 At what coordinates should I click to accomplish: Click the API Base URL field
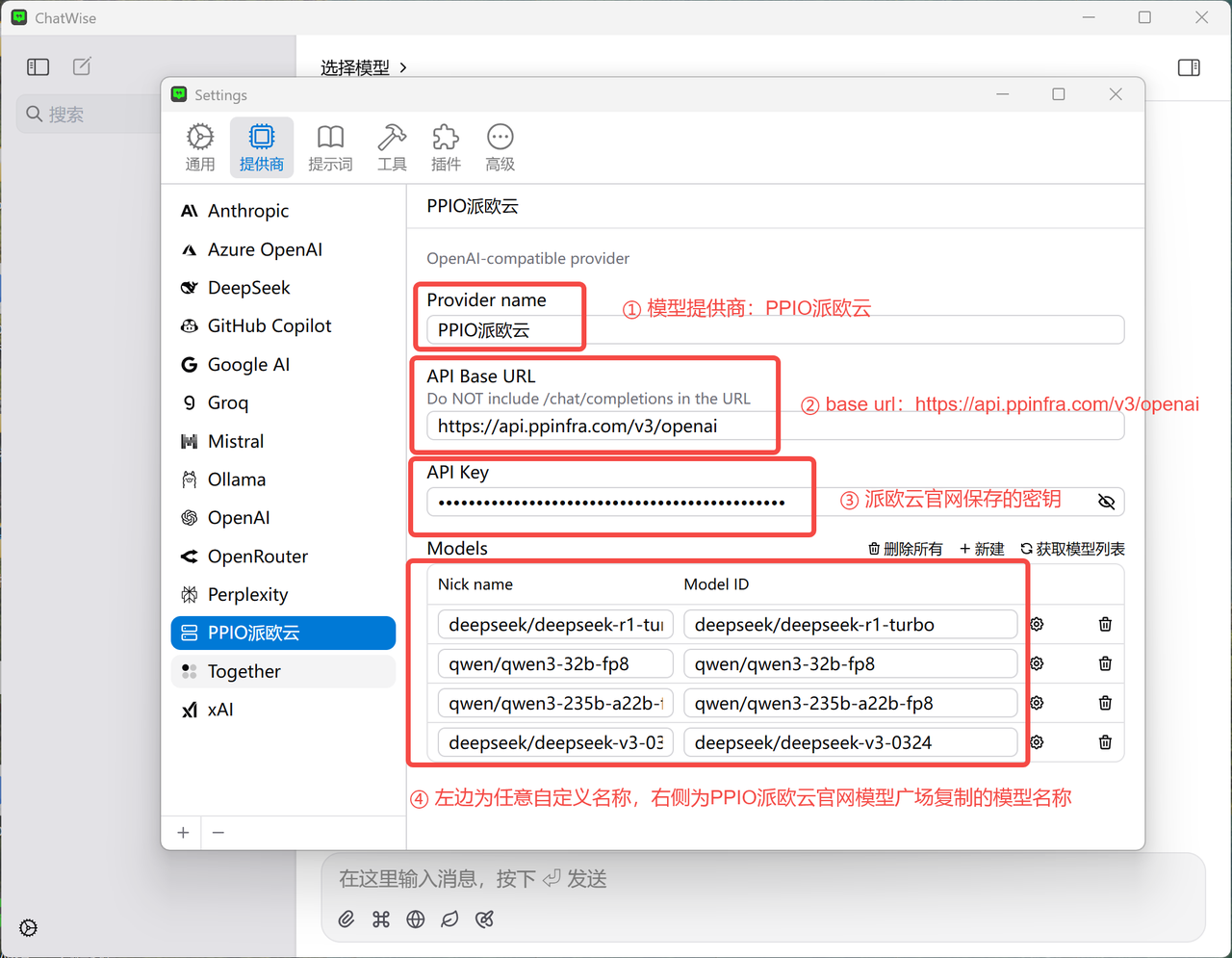click(775, 427)
